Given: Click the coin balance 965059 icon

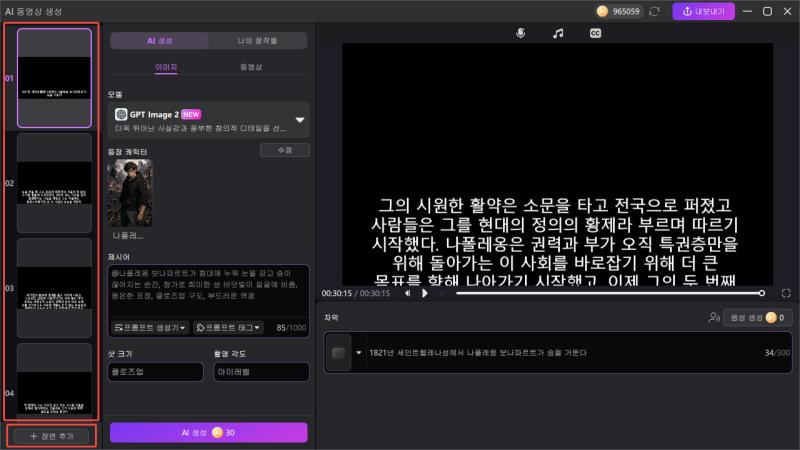Looking at the screenshot, I should coord(602,11).
